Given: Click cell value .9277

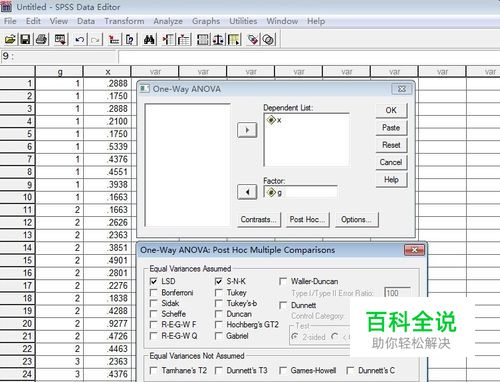Looking at the screenshot, I should tap(107, 323).
